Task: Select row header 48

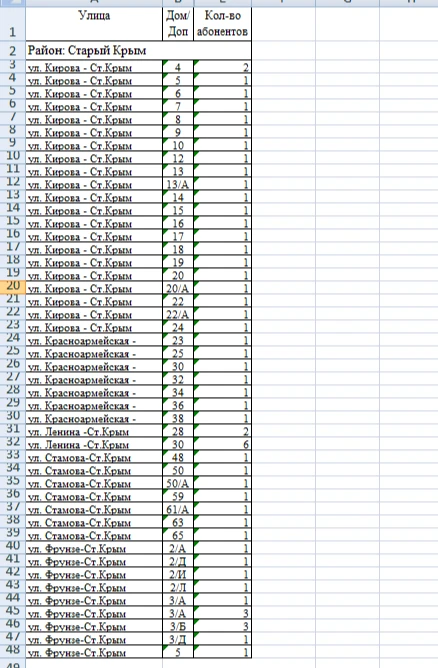Action: click(x=13, y=650)
